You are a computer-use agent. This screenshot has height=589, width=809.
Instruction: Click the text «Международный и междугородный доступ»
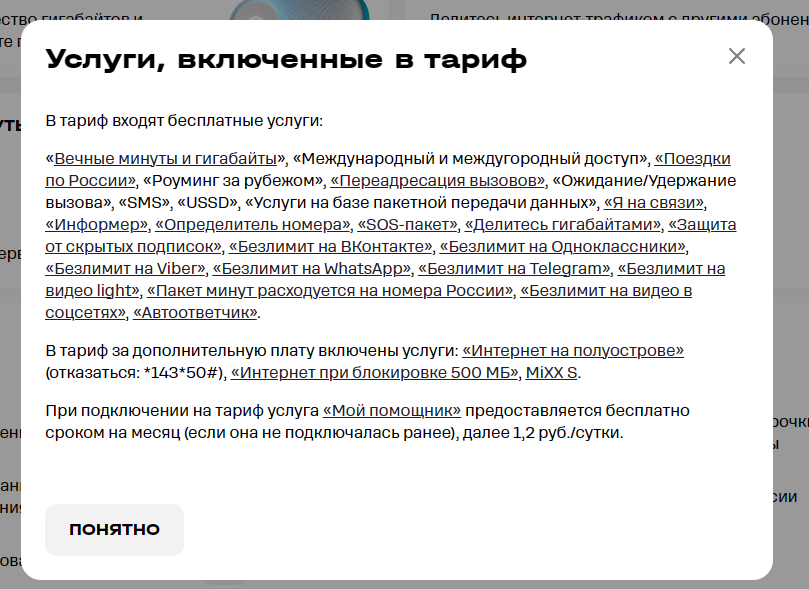point(470,159)
